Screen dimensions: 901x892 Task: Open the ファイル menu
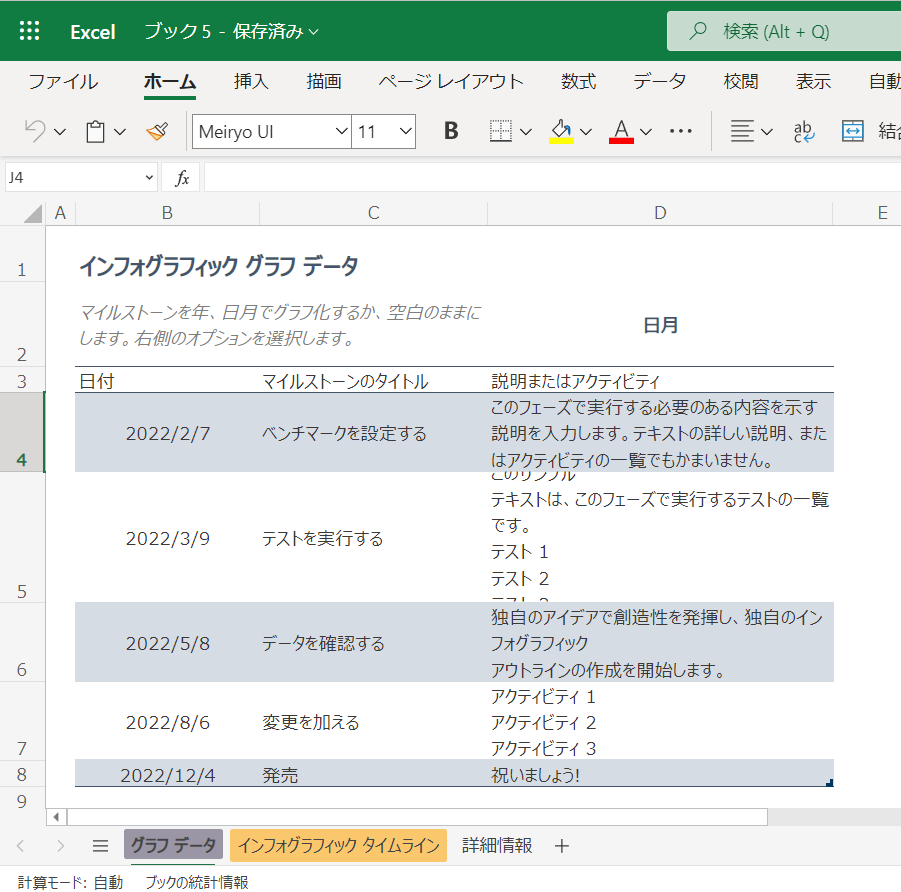coord(63,82)
